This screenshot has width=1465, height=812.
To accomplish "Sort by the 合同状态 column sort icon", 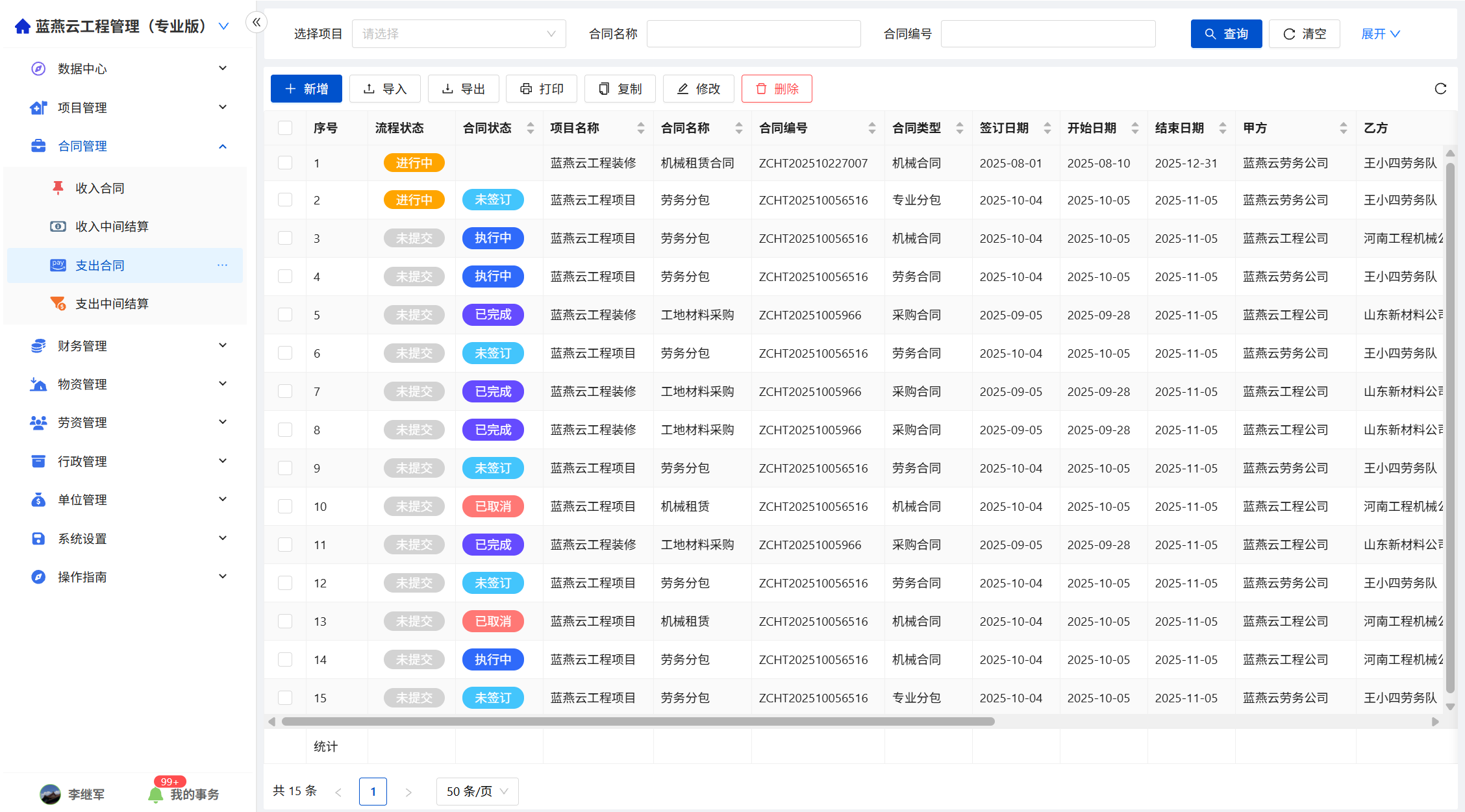I will 531,129.
